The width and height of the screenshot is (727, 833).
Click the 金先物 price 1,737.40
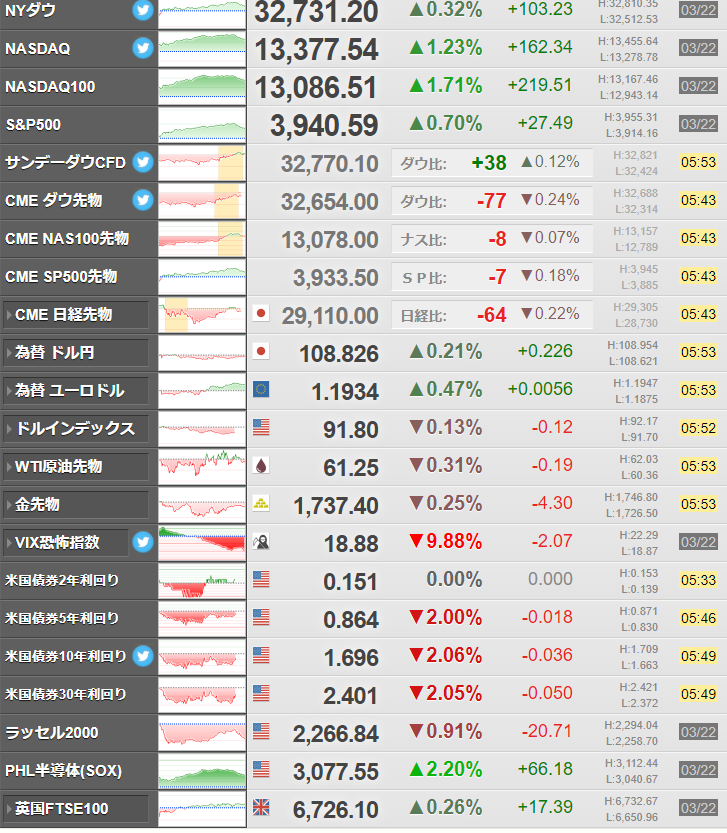(336, 506)
